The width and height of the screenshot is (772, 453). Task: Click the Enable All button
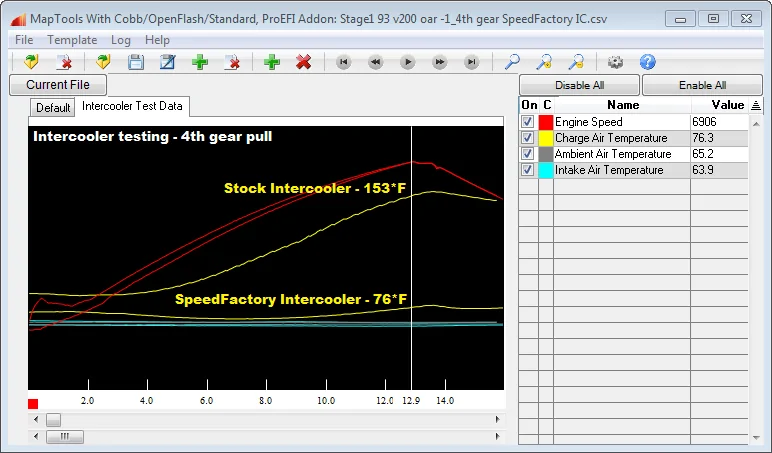[703, 85]
